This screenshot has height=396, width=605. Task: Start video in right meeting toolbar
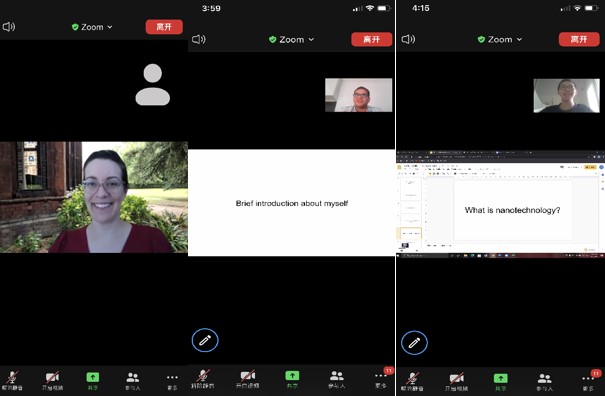(x=456, y=382)
